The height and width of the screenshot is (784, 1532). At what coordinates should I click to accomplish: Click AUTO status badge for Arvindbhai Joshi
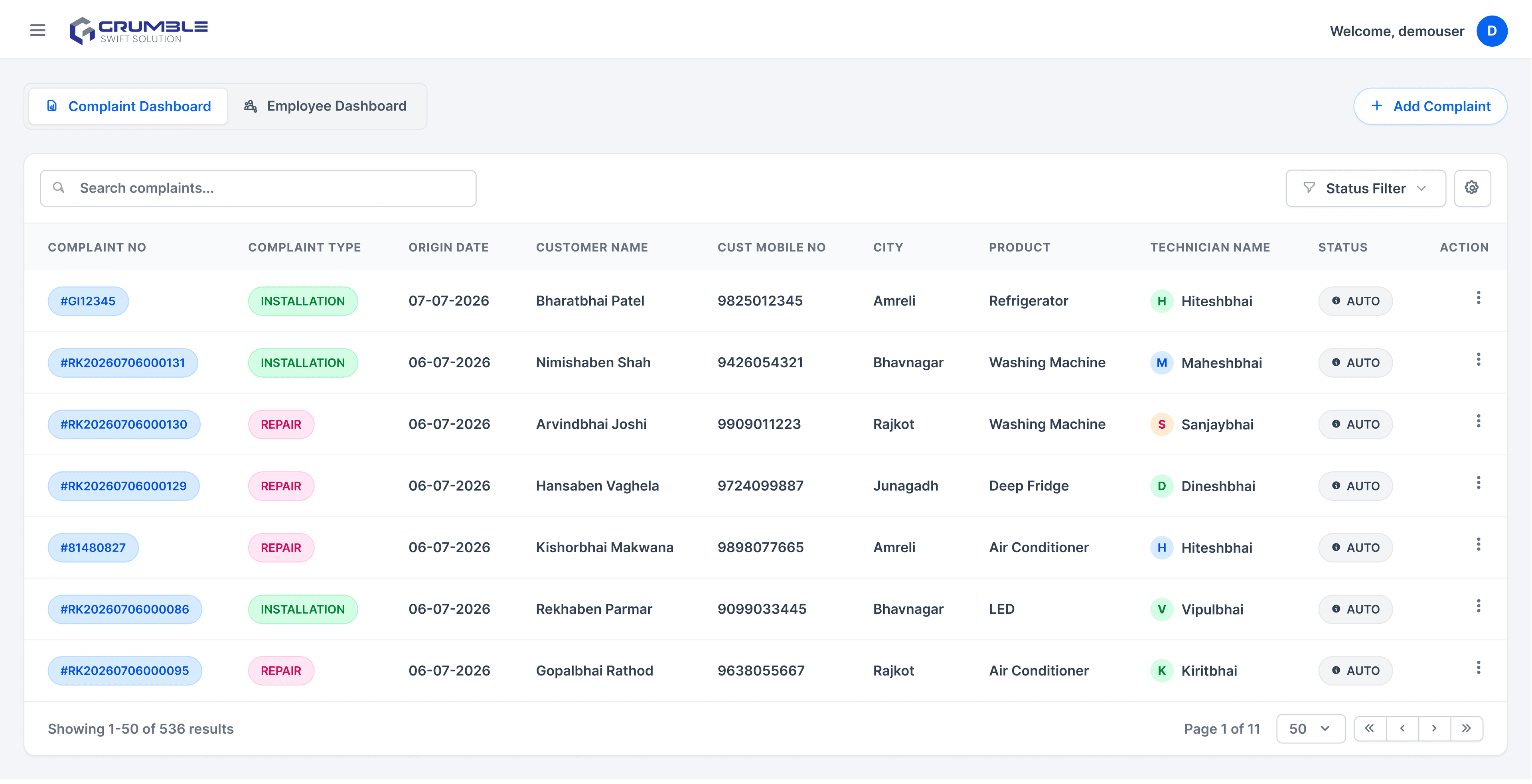coord(1355,424)
